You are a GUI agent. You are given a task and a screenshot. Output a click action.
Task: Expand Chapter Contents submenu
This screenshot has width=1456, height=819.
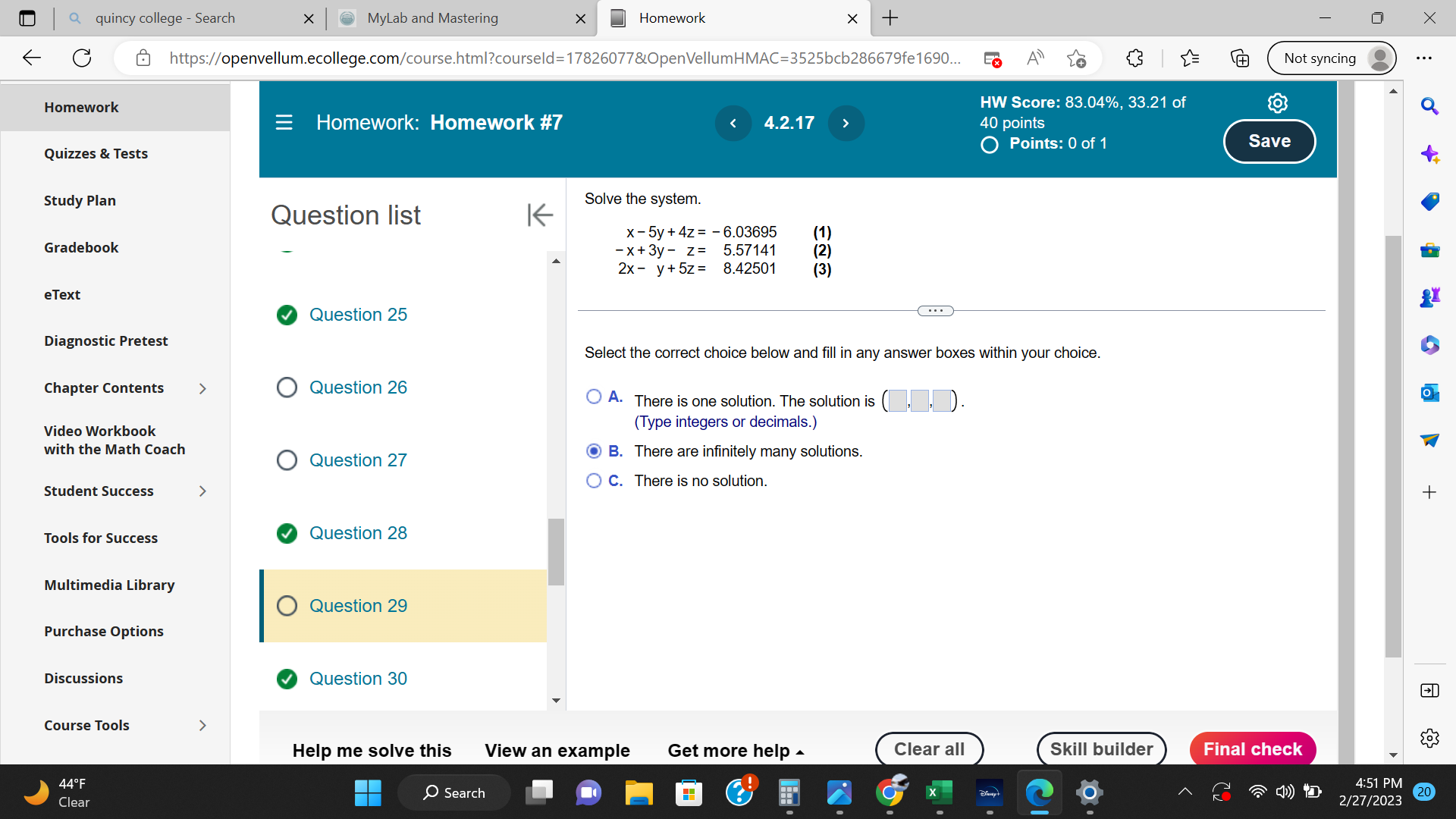tap(202, 388)
